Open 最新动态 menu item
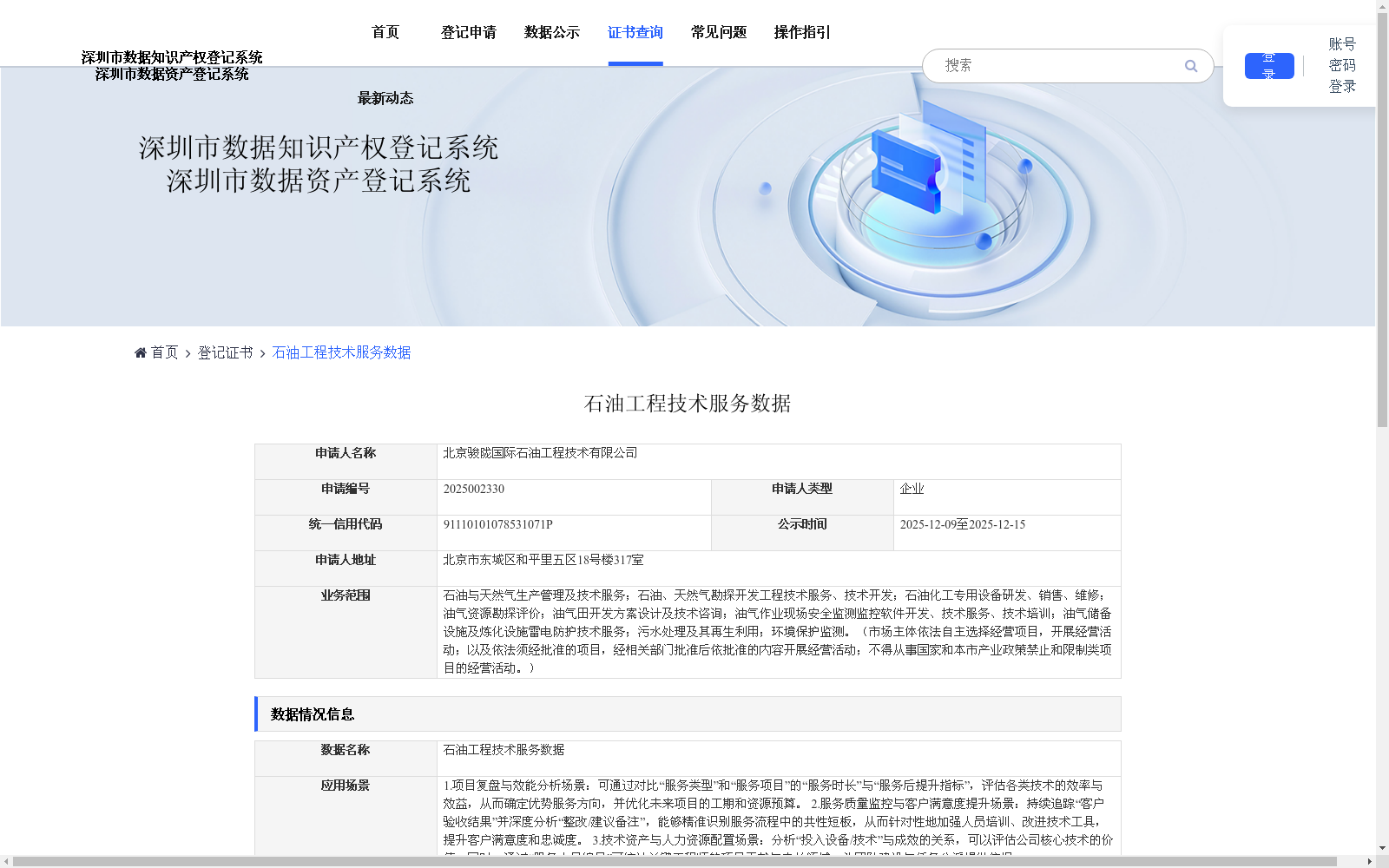 pos(385,98)
